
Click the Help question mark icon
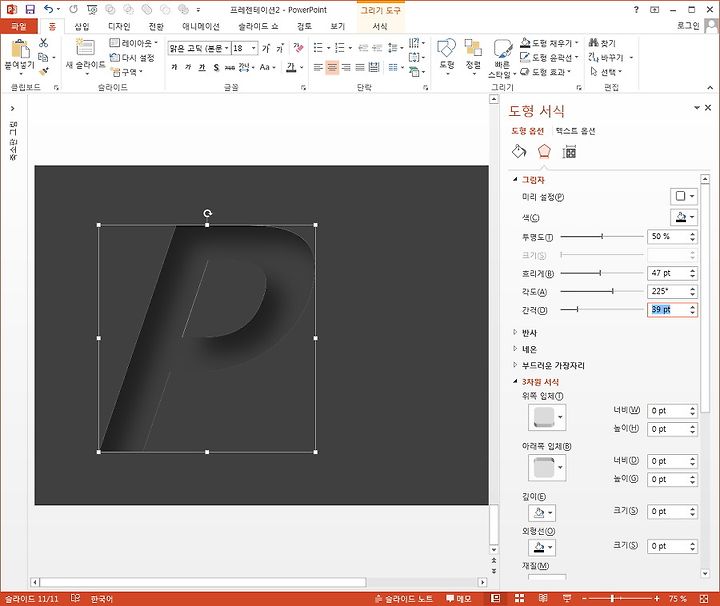coord(636,9)
